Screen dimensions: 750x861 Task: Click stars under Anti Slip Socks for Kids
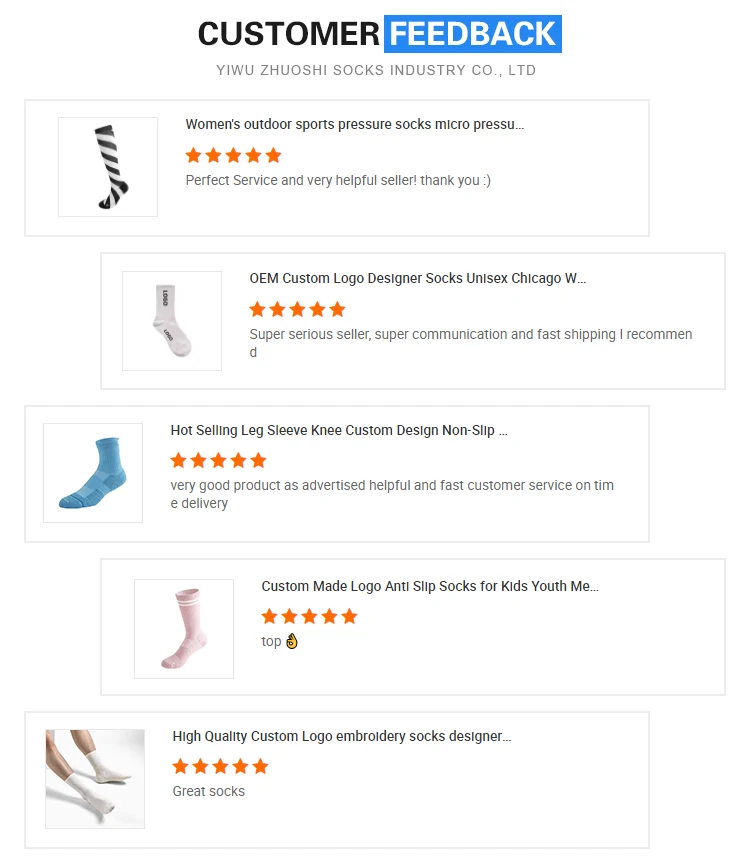(x=310, y=616)
